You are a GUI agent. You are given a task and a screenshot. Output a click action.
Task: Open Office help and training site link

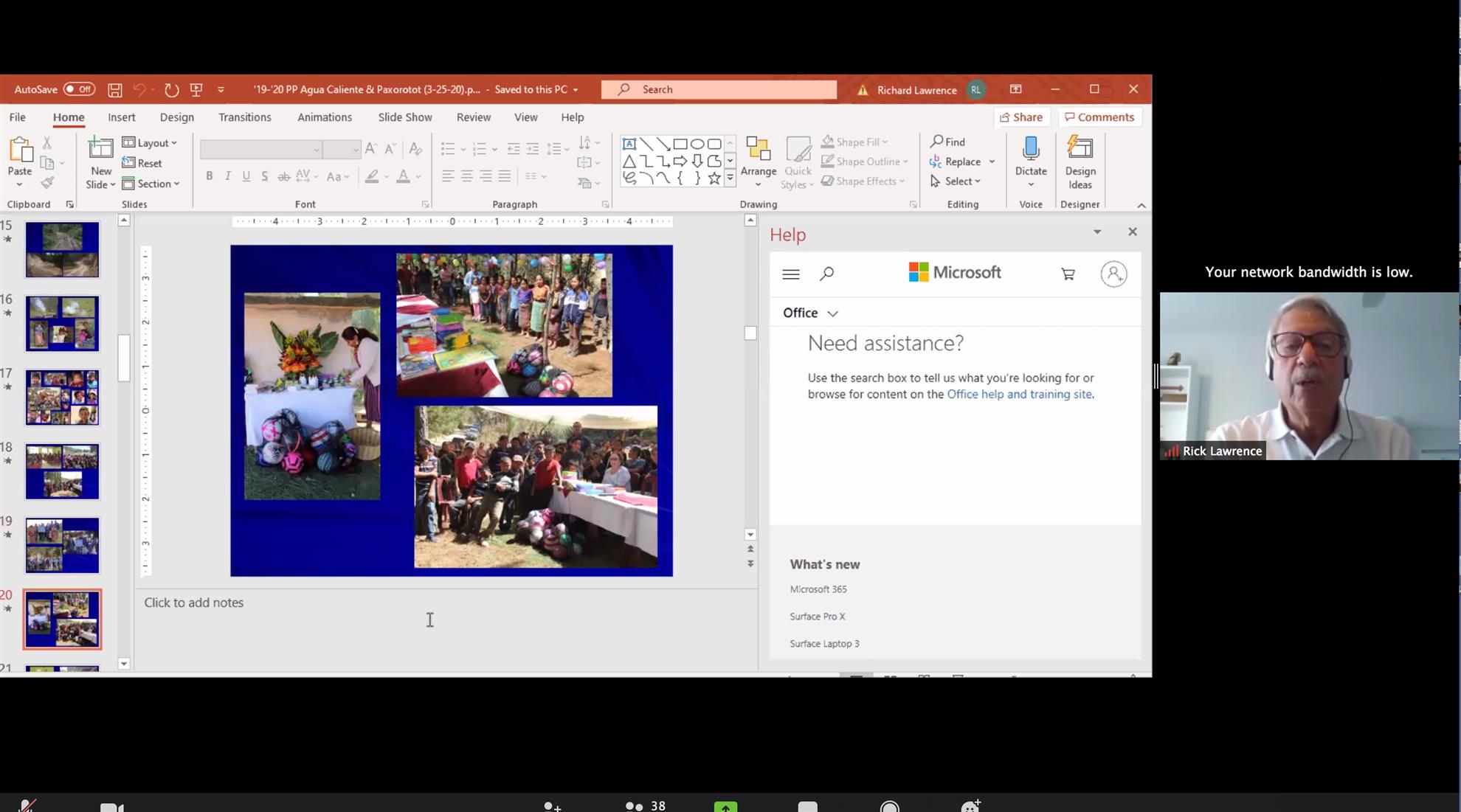click(1018, 394)
